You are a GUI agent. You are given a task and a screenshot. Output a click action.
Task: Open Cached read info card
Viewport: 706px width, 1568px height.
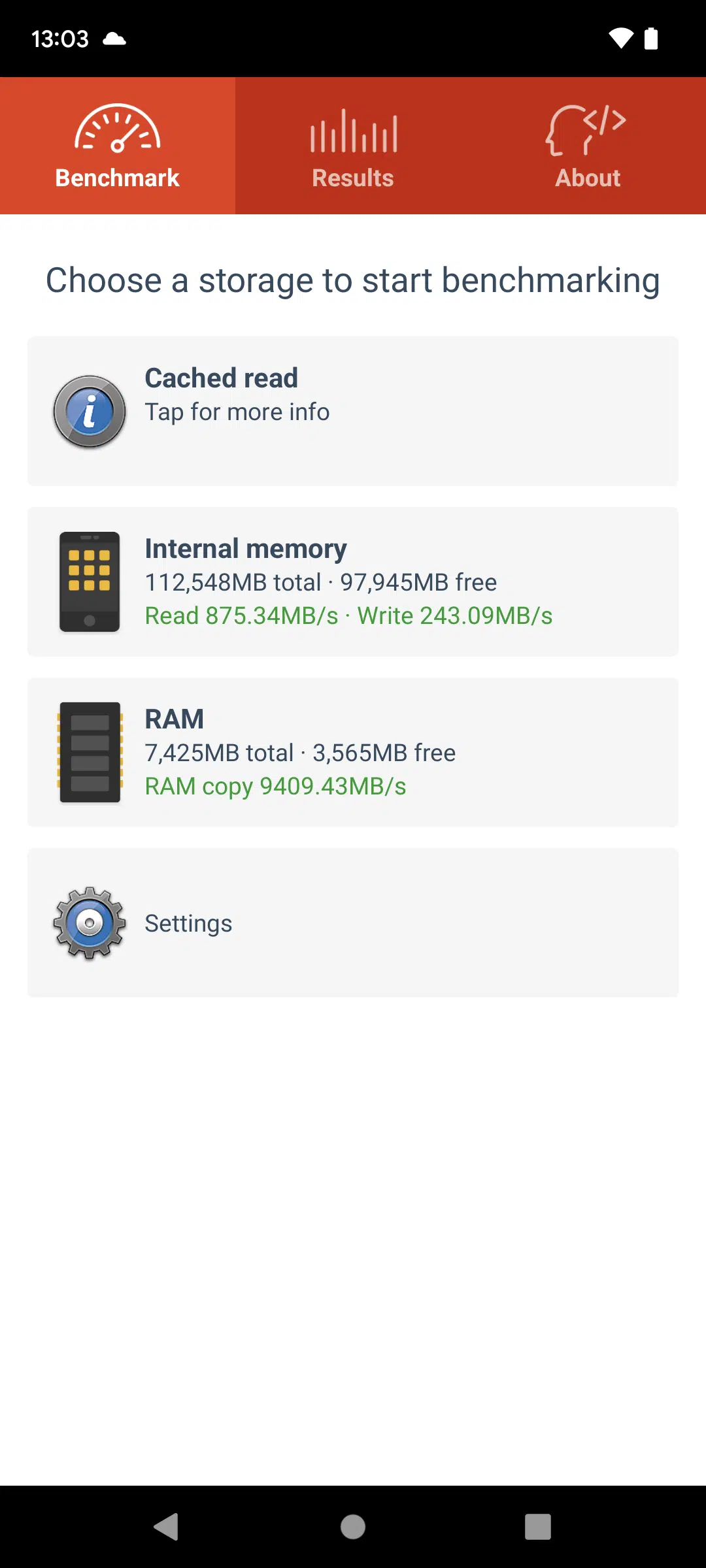[x=353, y=411]
